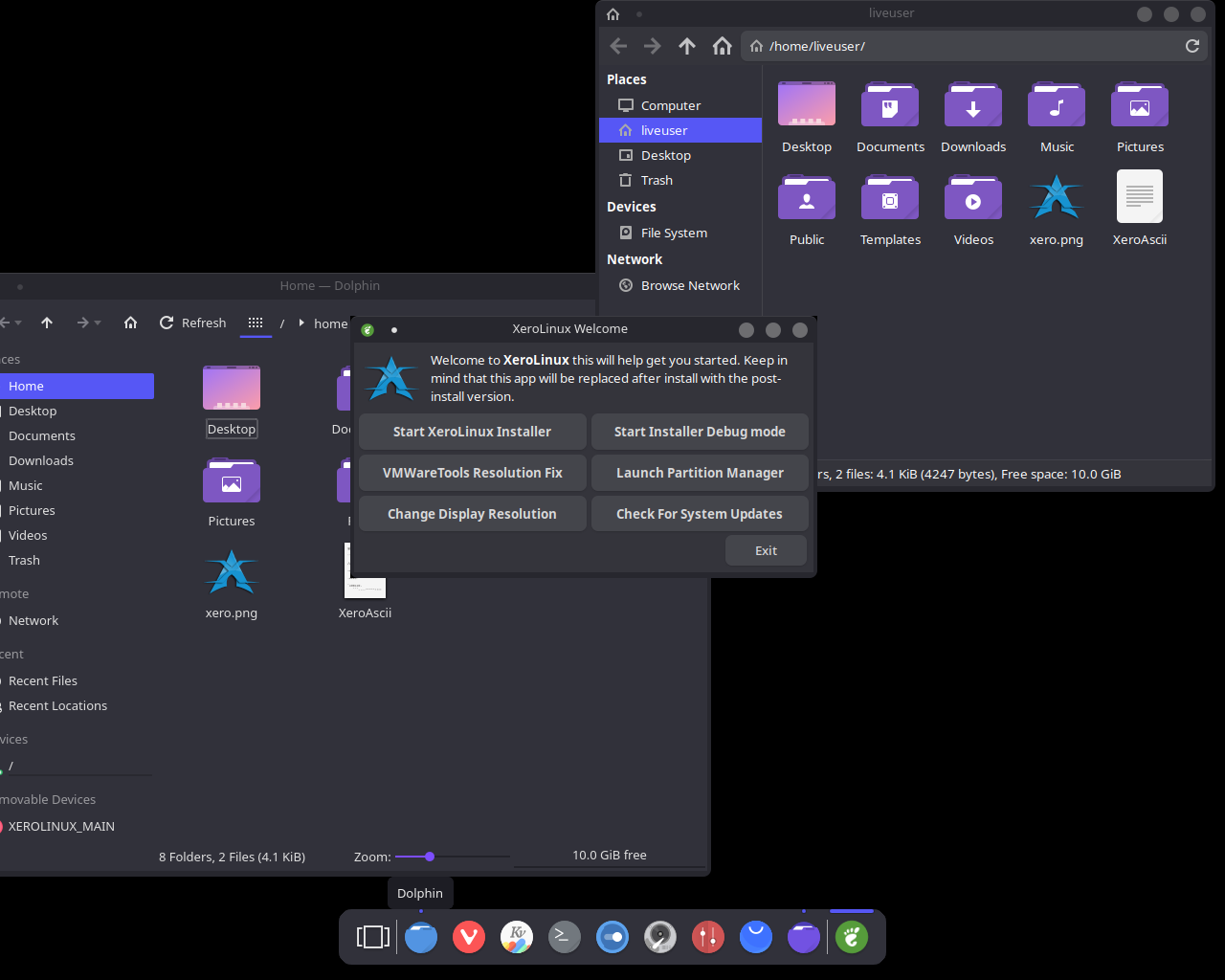Launch Kvantum Manager from the dock
This screenshot has width=1225, height=980.
tap(517, 937)
